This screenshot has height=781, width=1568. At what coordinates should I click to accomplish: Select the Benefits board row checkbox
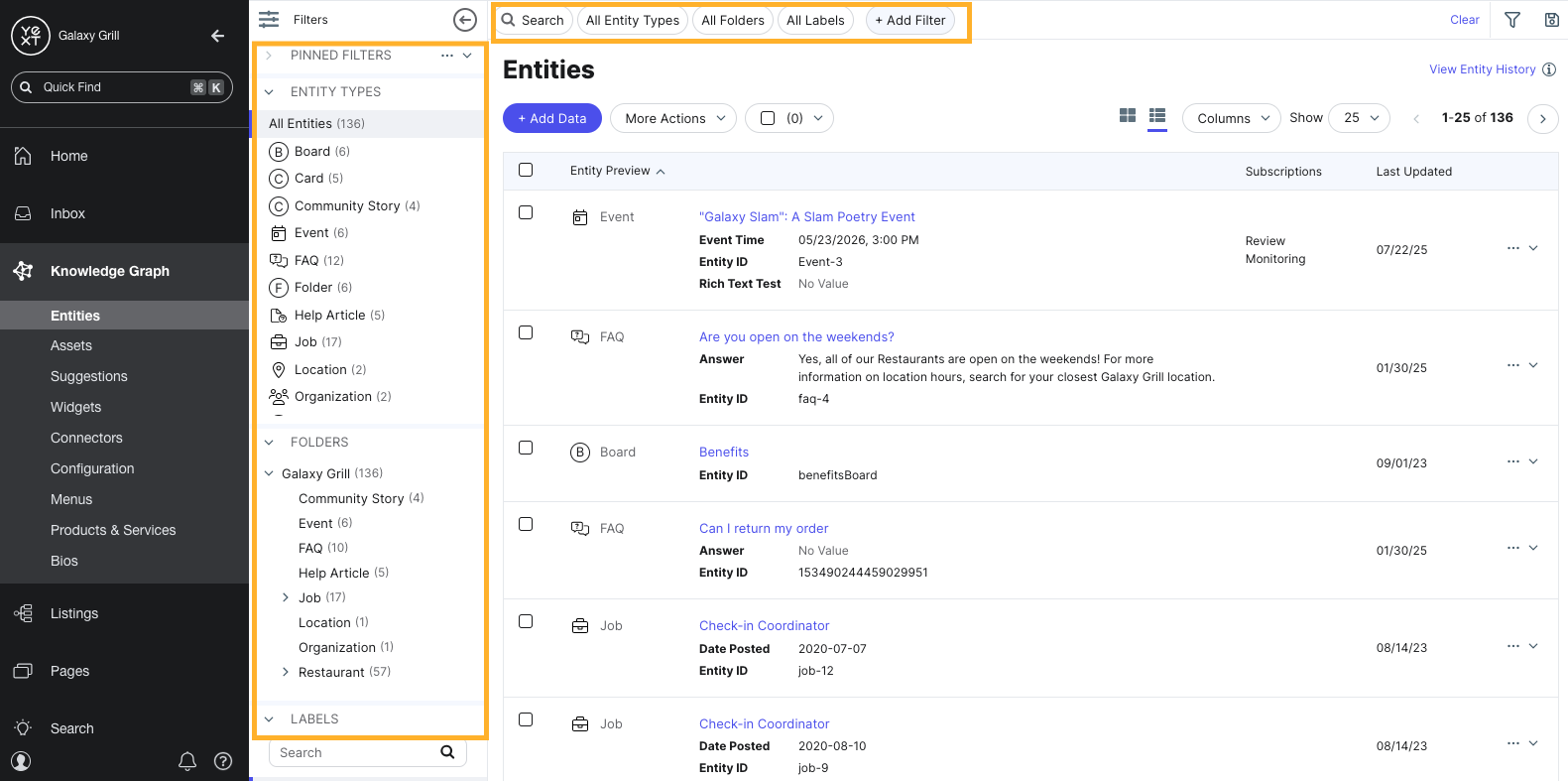526,448
